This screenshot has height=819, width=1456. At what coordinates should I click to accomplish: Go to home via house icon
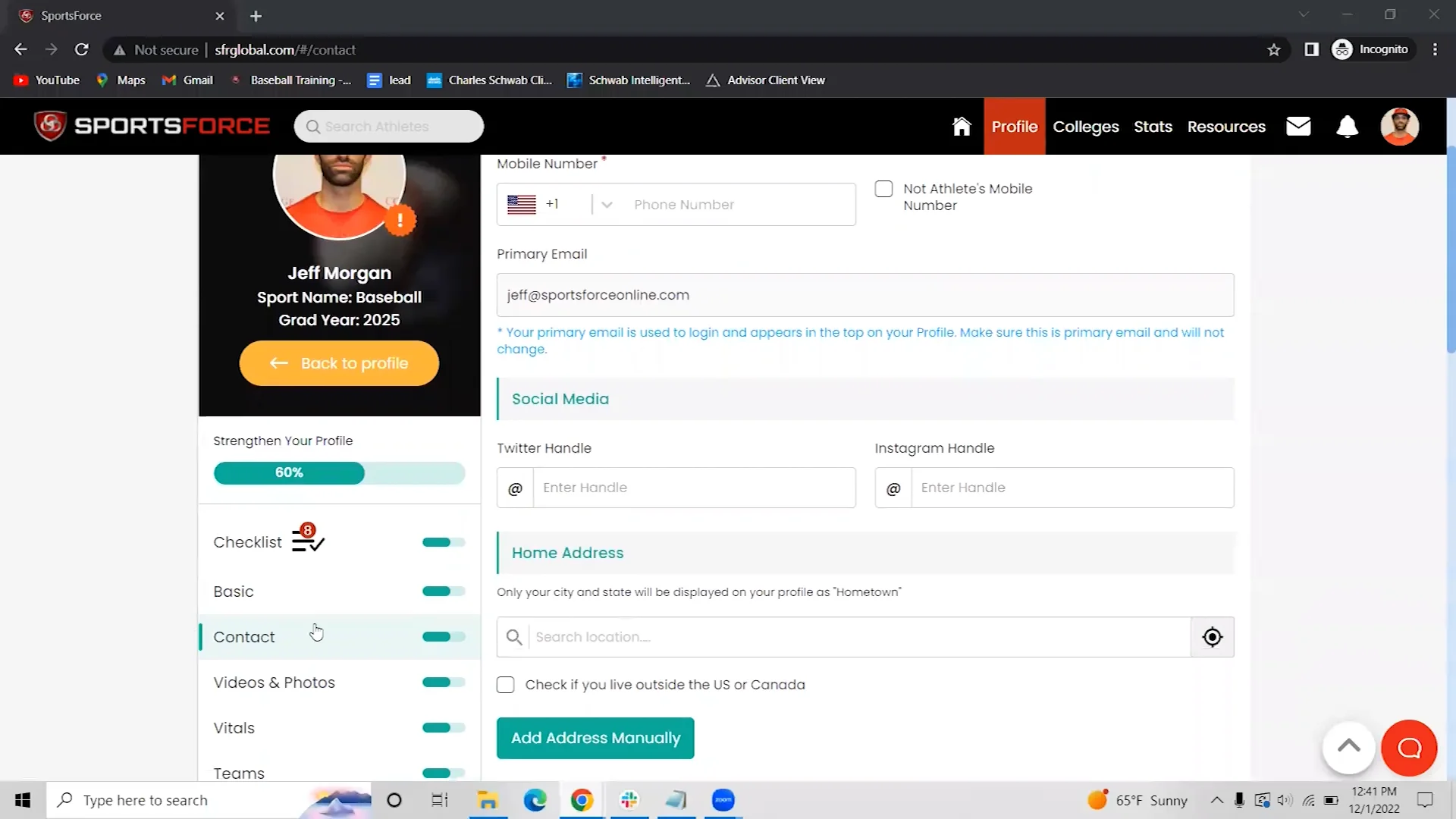point(962,127)
